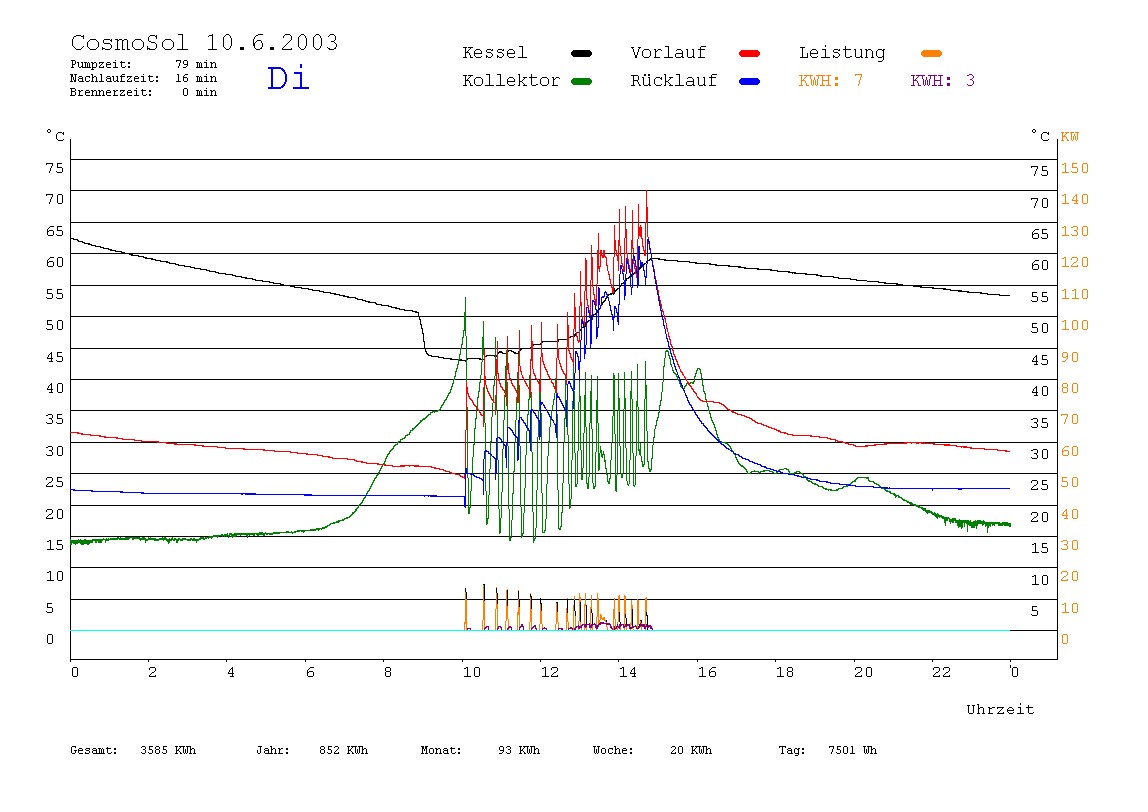Click the time axis label '8'
1148x812 pixels.
(388, 672)
